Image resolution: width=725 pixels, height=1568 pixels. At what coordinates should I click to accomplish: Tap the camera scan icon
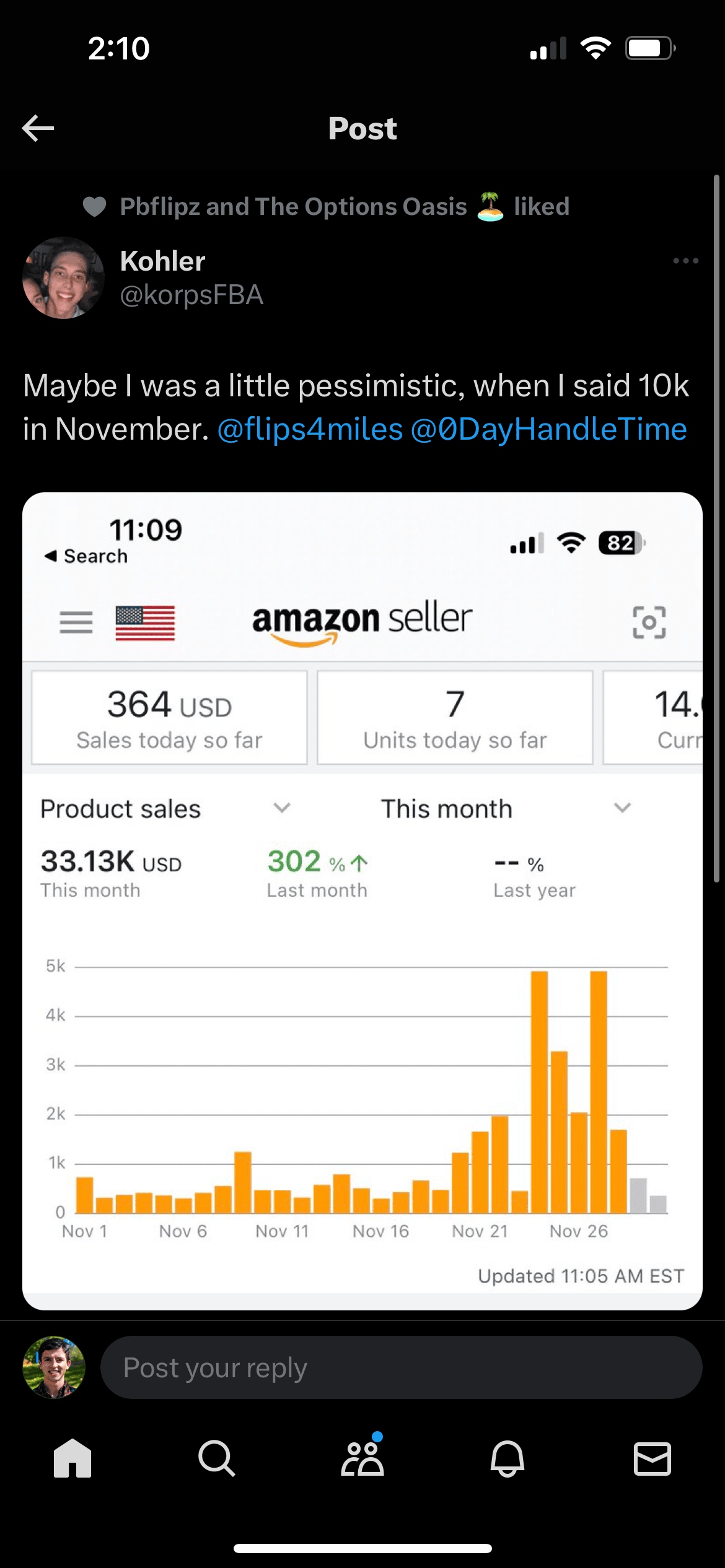[x=649, y=622]
